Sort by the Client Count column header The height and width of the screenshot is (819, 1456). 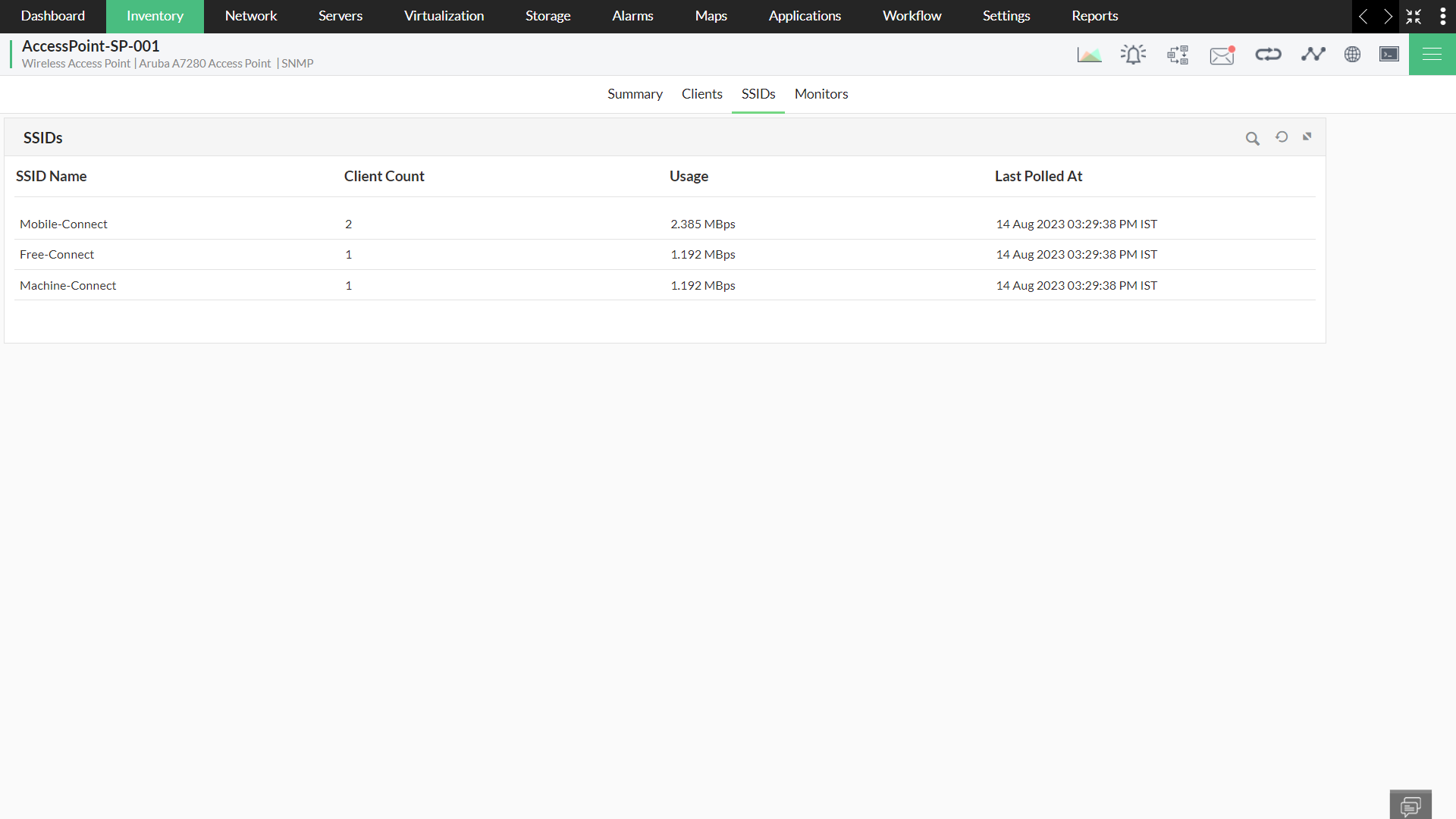(384, 176)
